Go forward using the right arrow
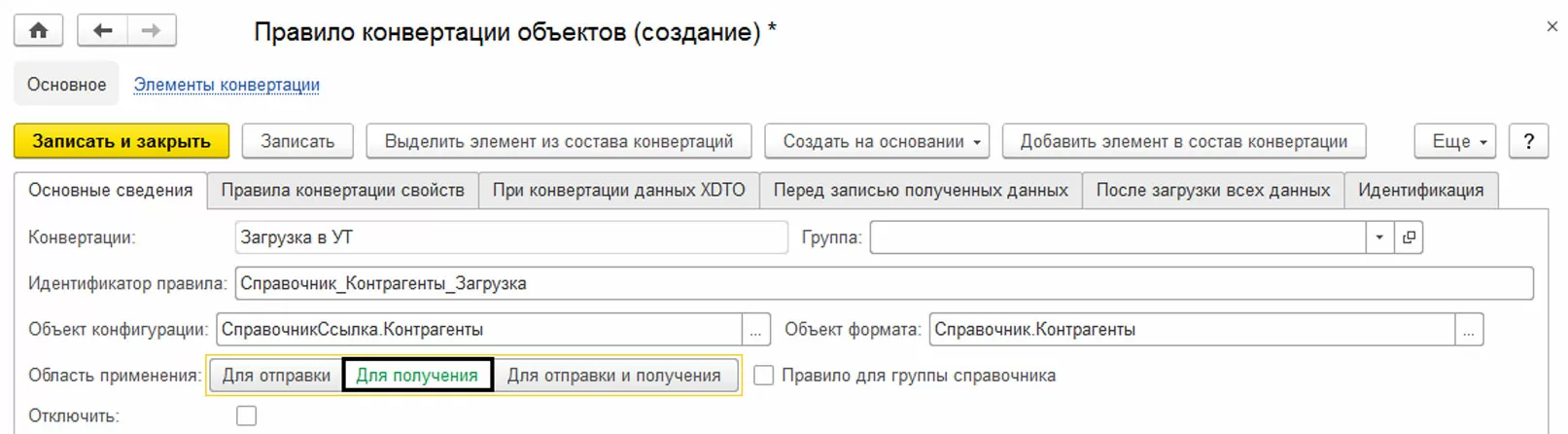The image size is (1568, 434). click(151, 30)
